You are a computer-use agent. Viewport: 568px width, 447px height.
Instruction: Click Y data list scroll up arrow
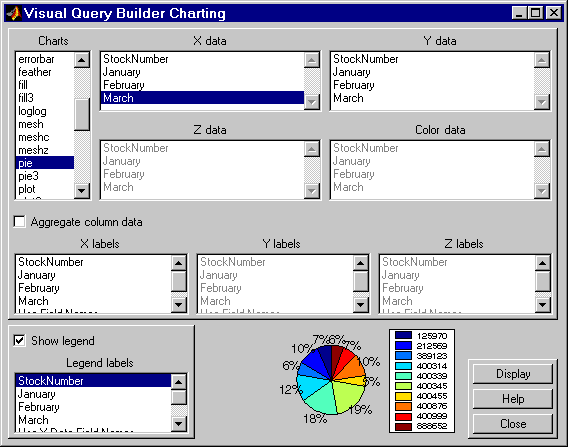542,60
